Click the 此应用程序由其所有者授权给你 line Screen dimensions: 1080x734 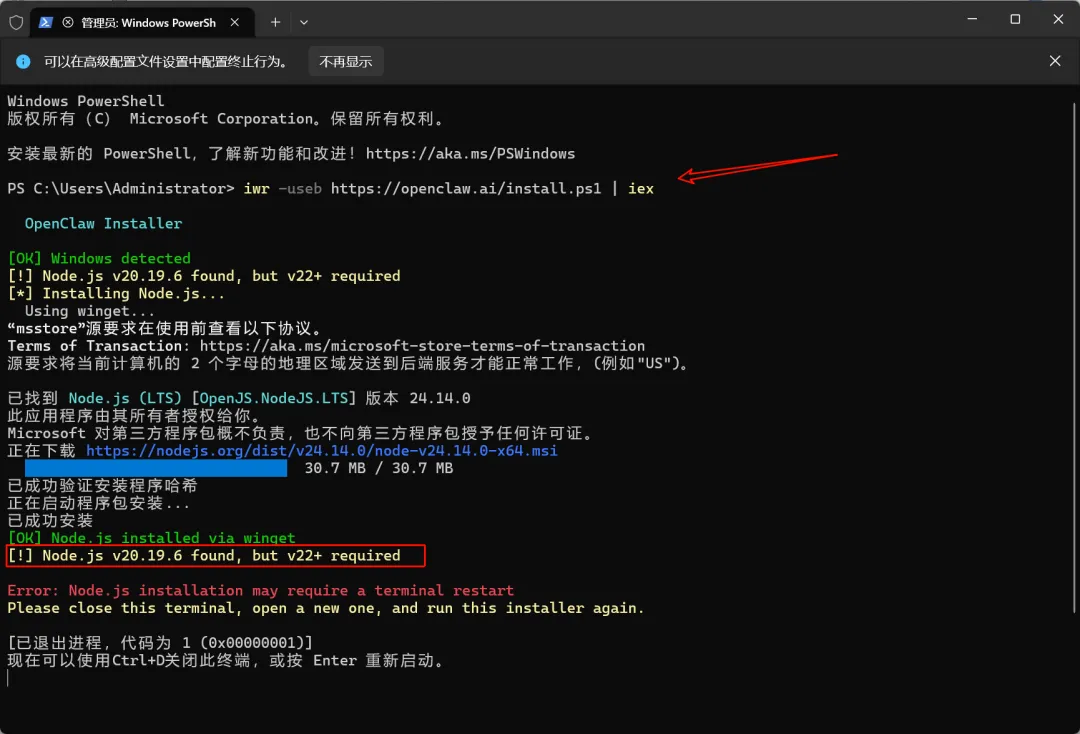pos(134,416)
